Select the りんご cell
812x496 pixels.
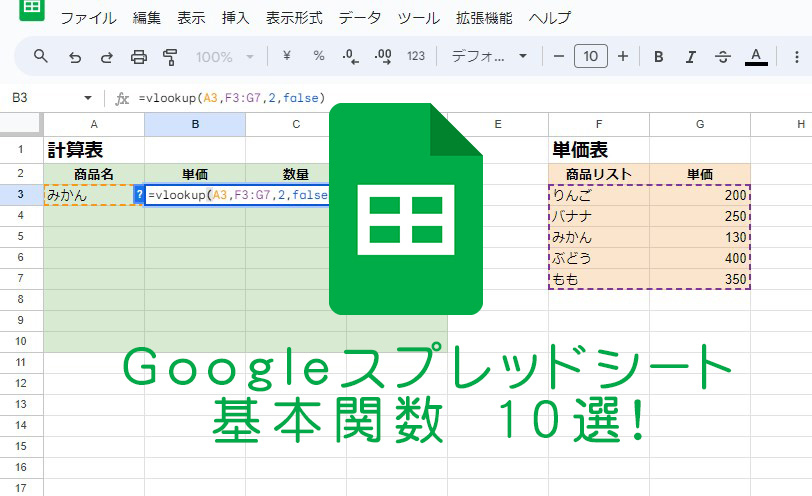(x=599, y=195)
